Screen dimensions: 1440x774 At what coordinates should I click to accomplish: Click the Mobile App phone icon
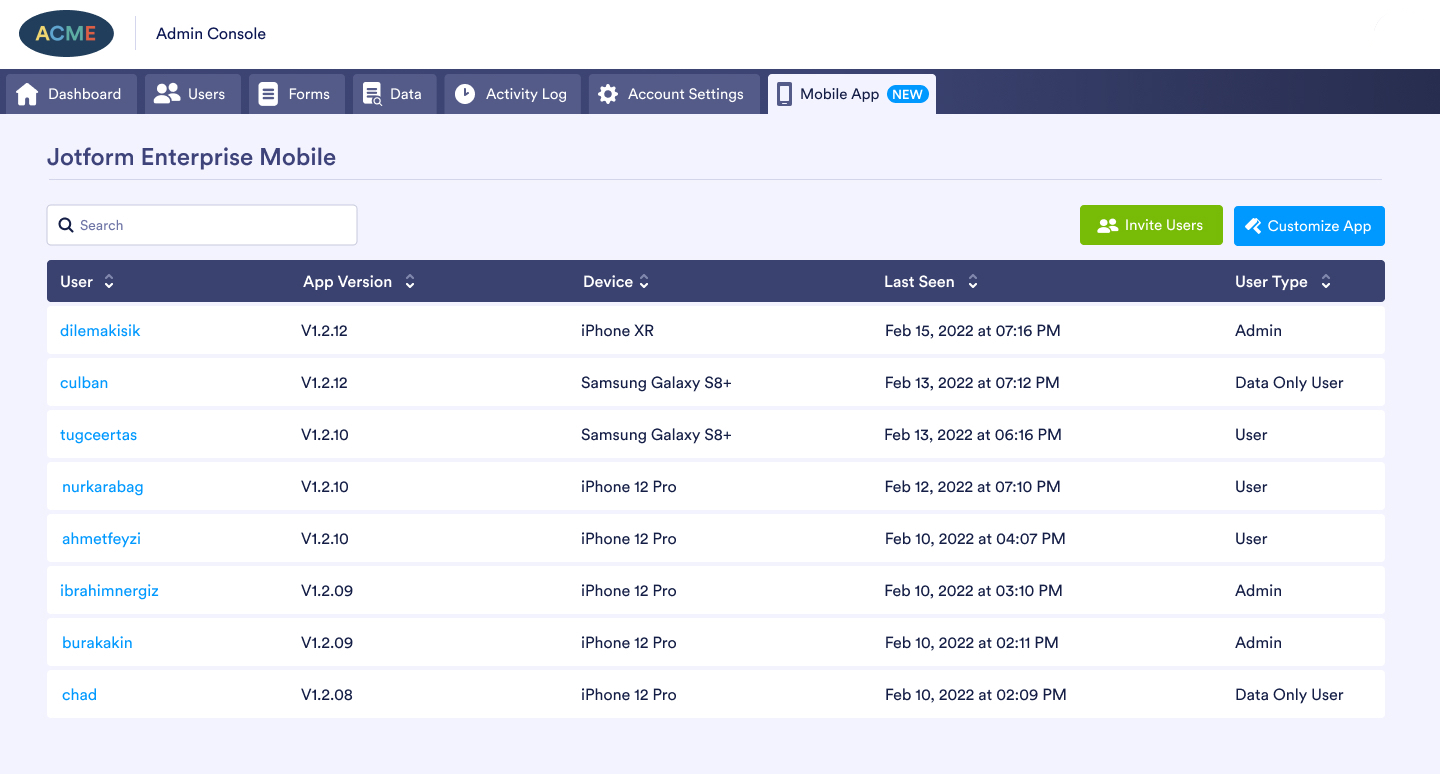pos(785,94)
